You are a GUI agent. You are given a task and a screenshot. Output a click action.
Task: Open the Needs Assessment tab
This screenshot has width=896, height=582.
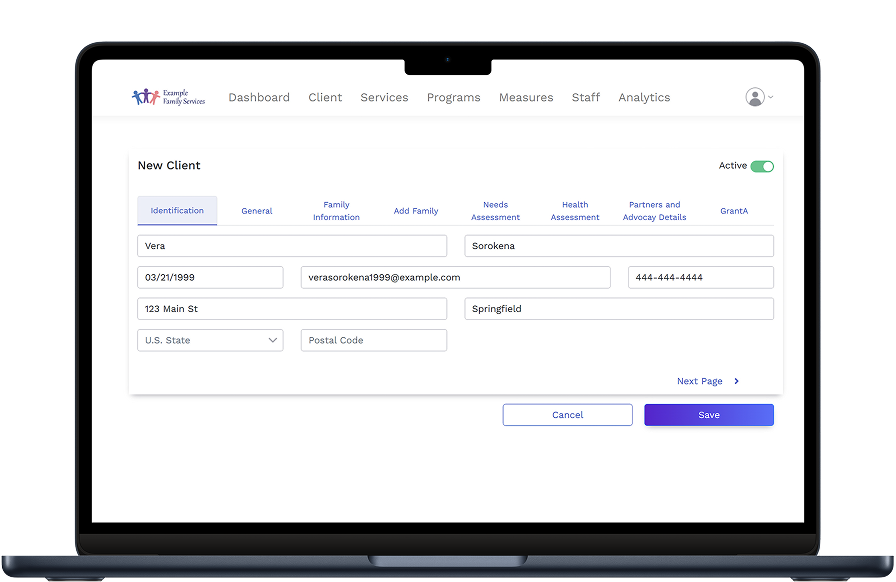click(495, 211)
